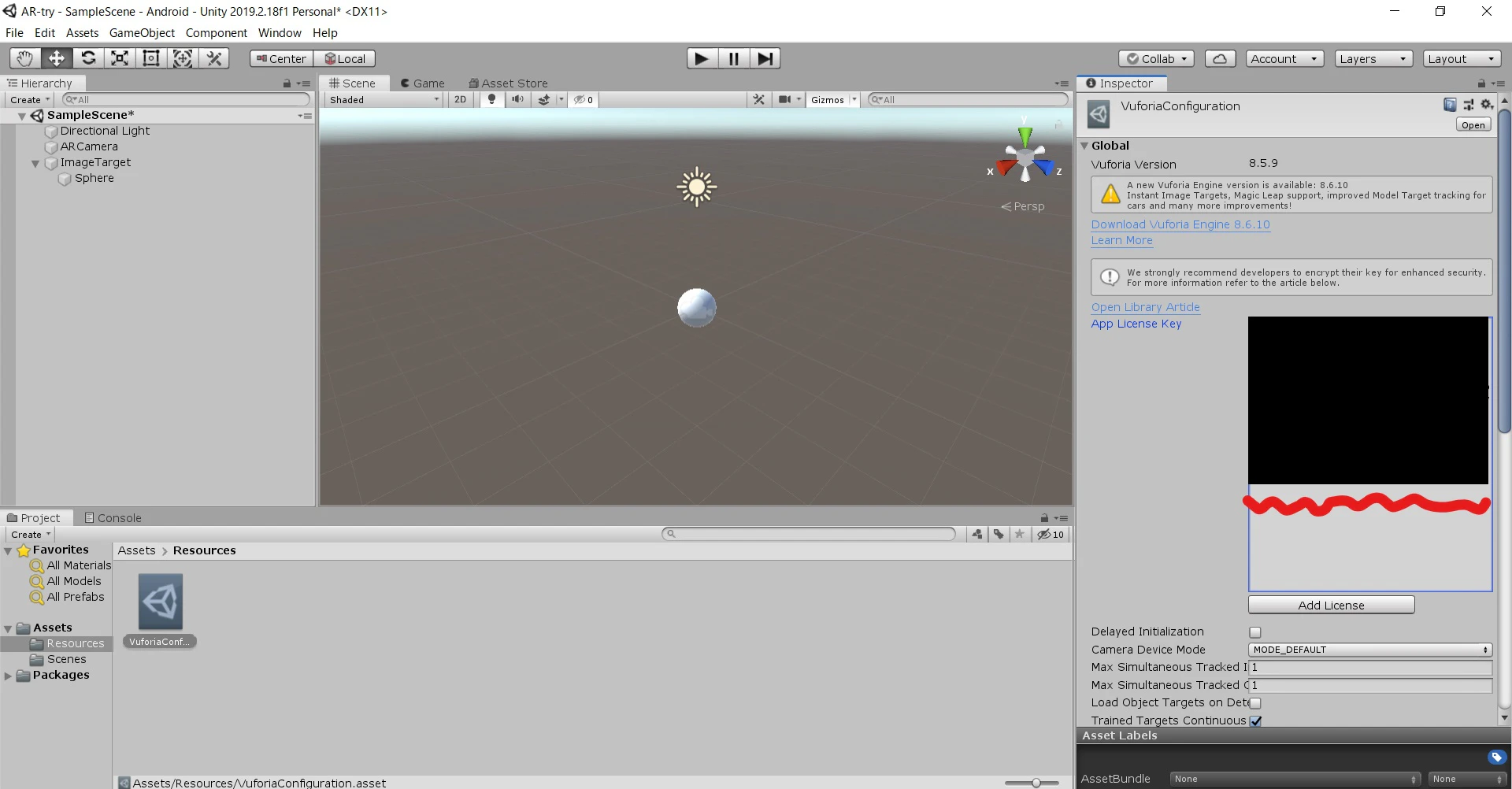This screenshot has height=789, width=1512.
Task: Open the Collab dropdown
Action: coord(1156,59)
